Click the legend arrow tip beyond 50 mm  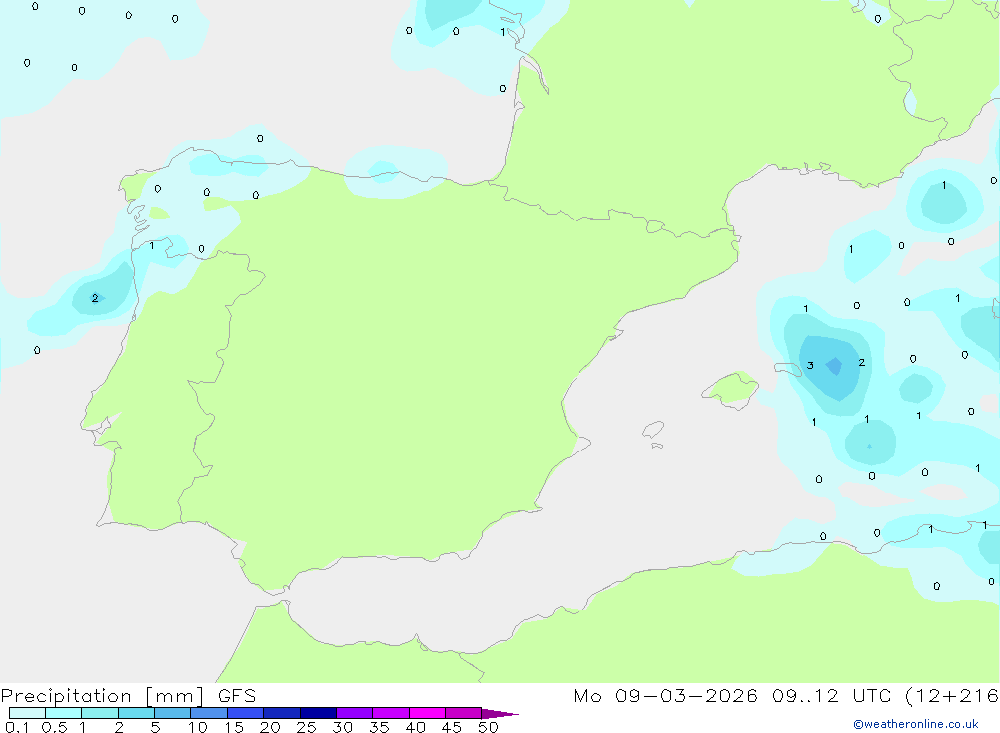(x=499, y=714)
